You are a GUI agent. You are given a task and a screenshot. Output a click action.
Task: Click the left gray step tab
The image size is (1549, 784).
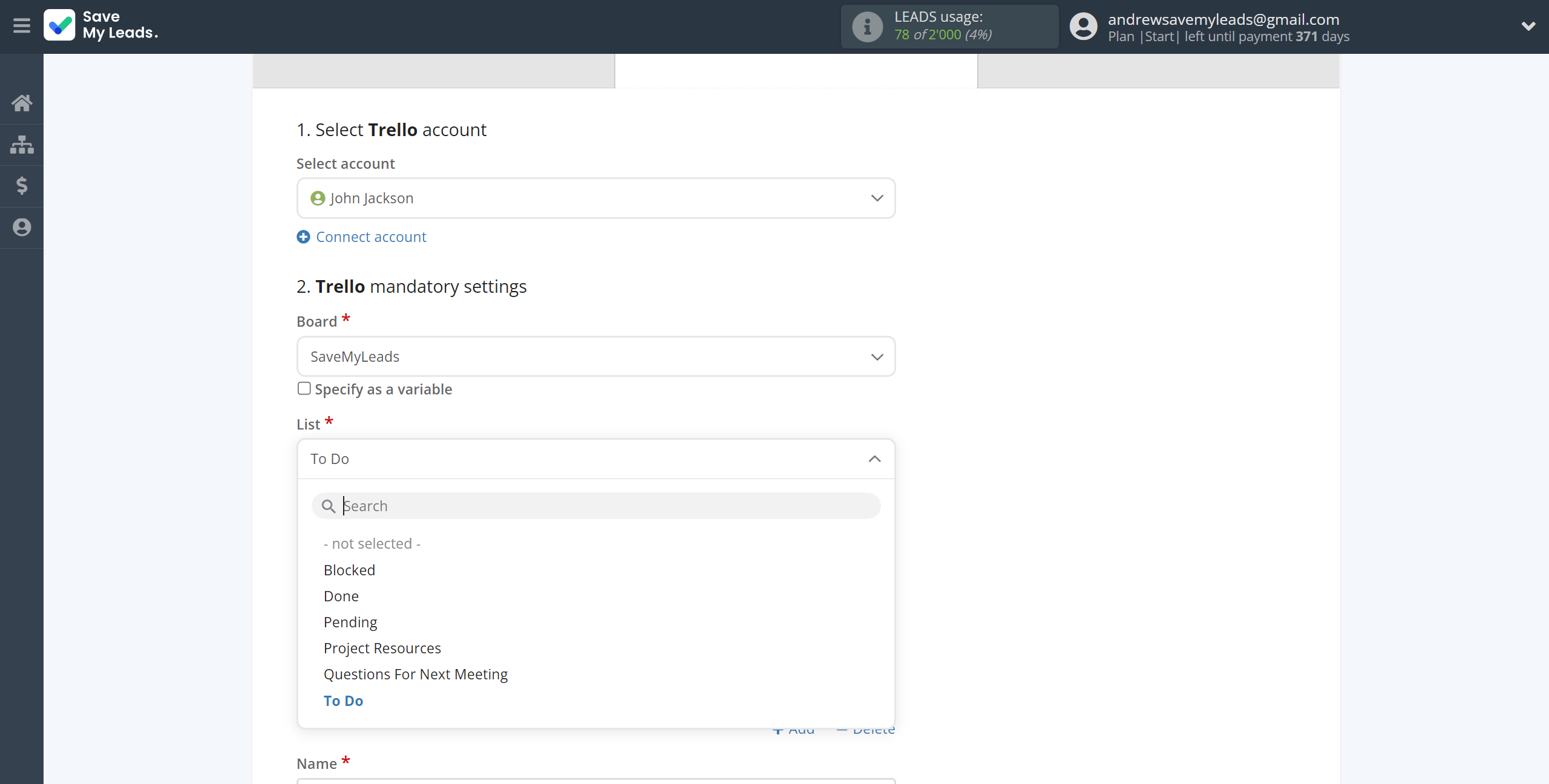pyautogui.click(x=434, y=71)
